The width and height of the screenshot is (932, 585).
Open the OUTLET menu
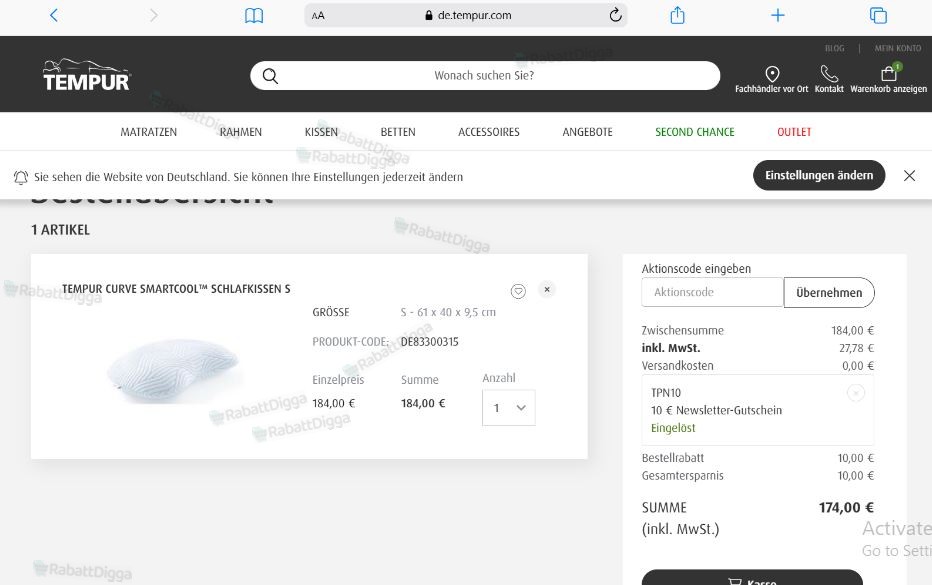[794, 132]
